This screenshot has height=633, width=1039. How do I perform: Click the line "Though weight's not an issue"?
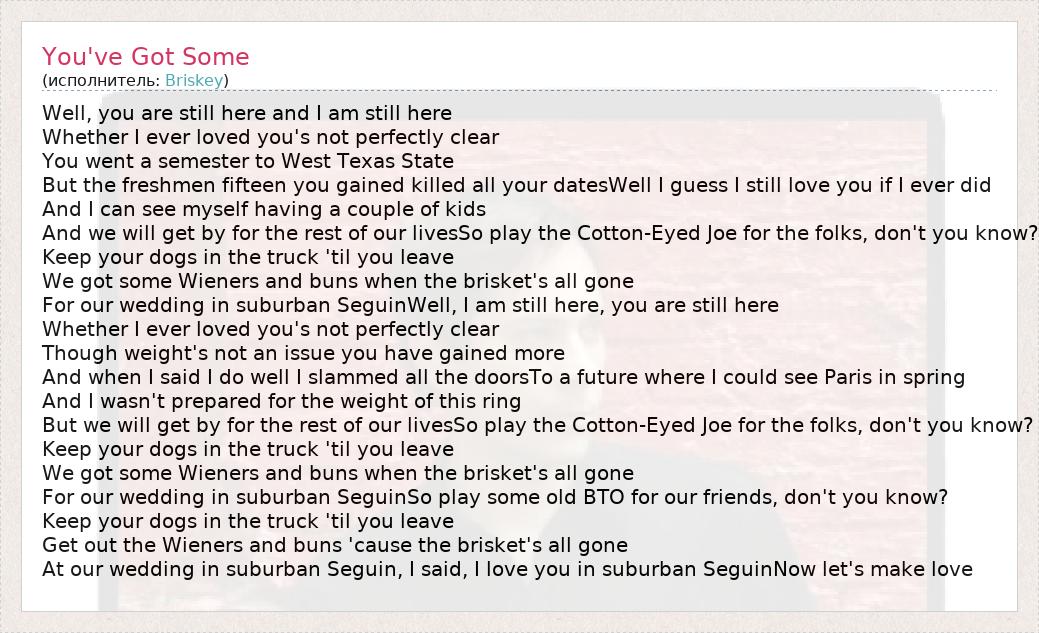(303, 353)
